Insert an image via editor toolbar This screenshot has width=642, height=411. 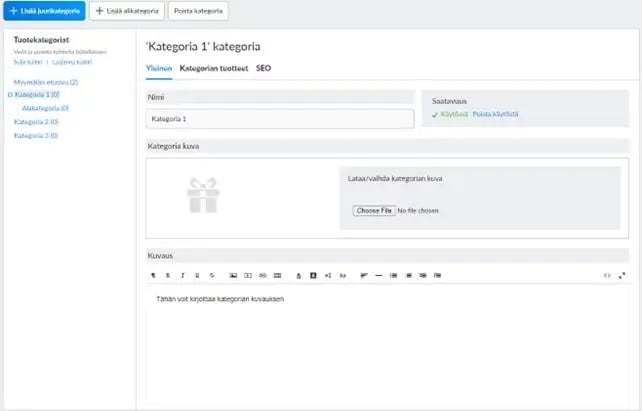tap(233, 276)
